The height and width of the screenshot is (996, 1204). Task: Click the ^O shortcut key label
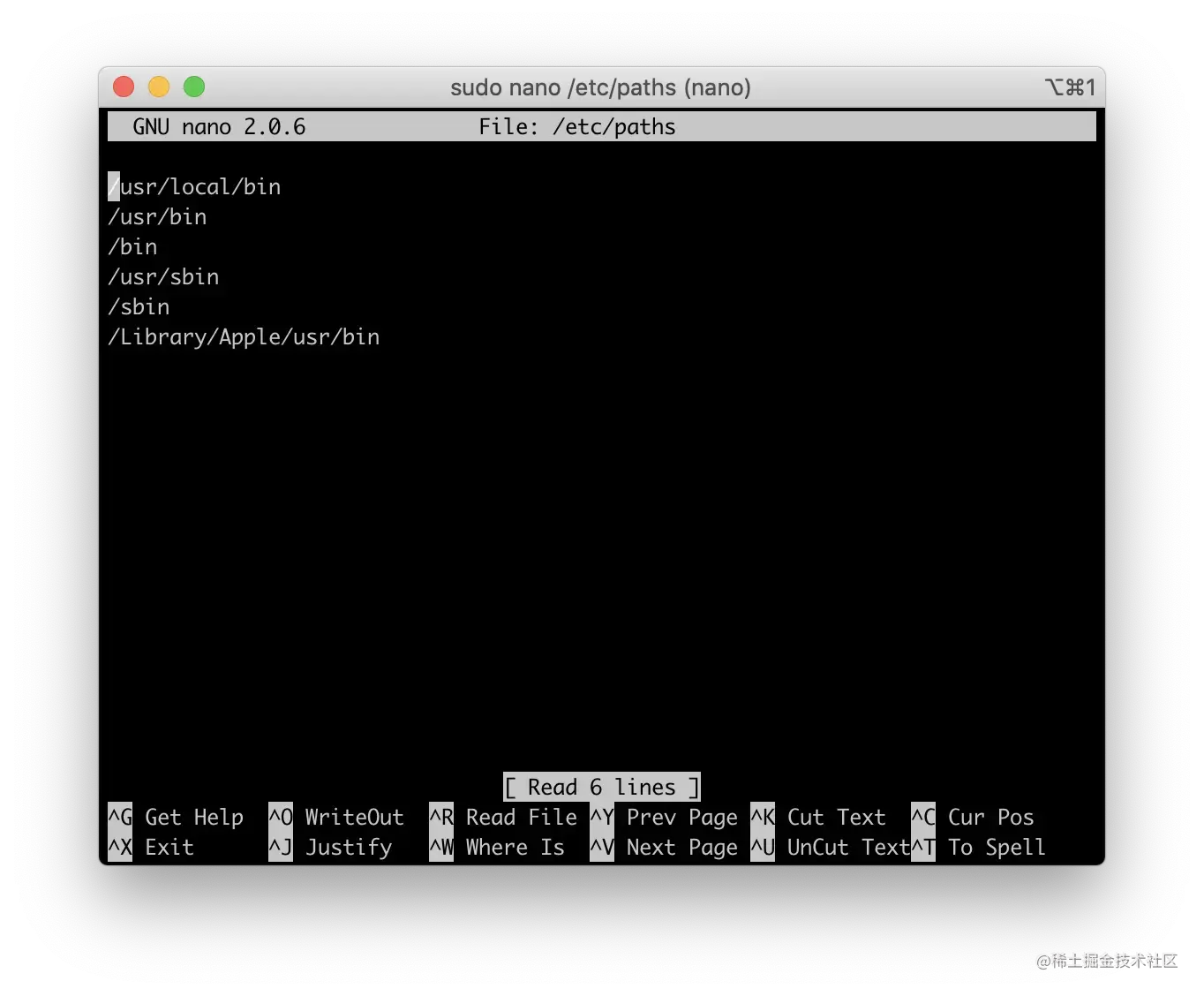[281, 817]
